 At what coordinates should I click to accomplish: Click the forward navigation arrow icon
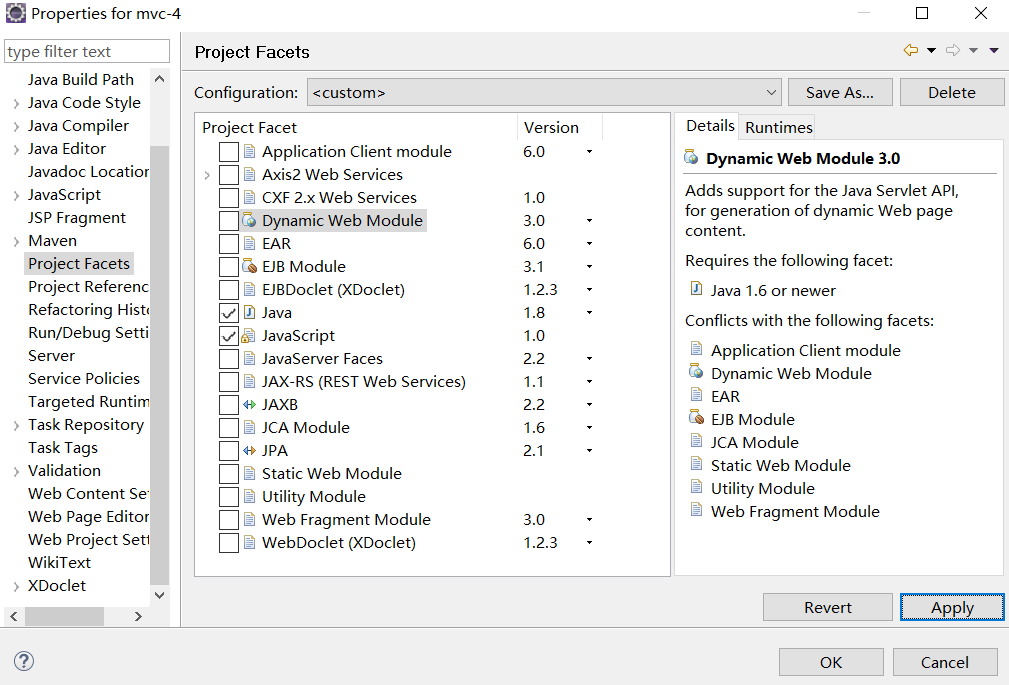point(952,51)
